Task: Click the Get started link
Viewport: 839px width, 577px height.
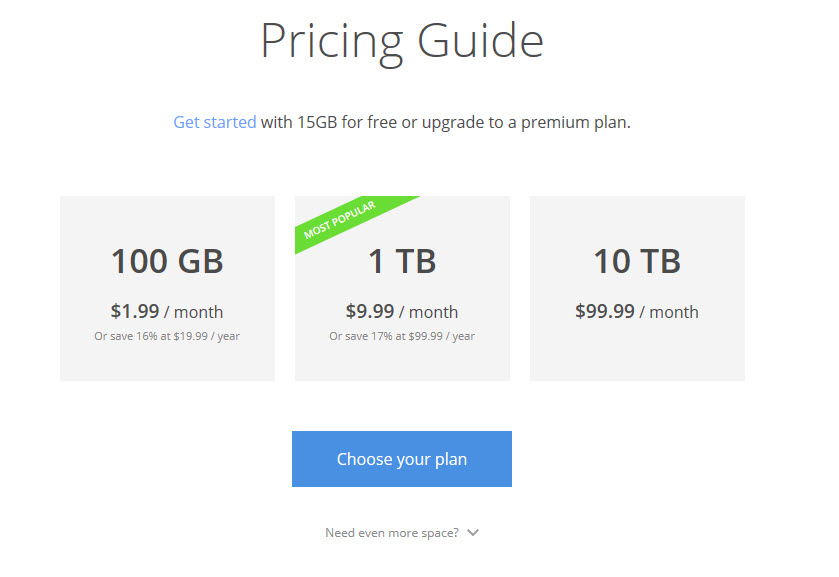Action: tap(215, 123)
